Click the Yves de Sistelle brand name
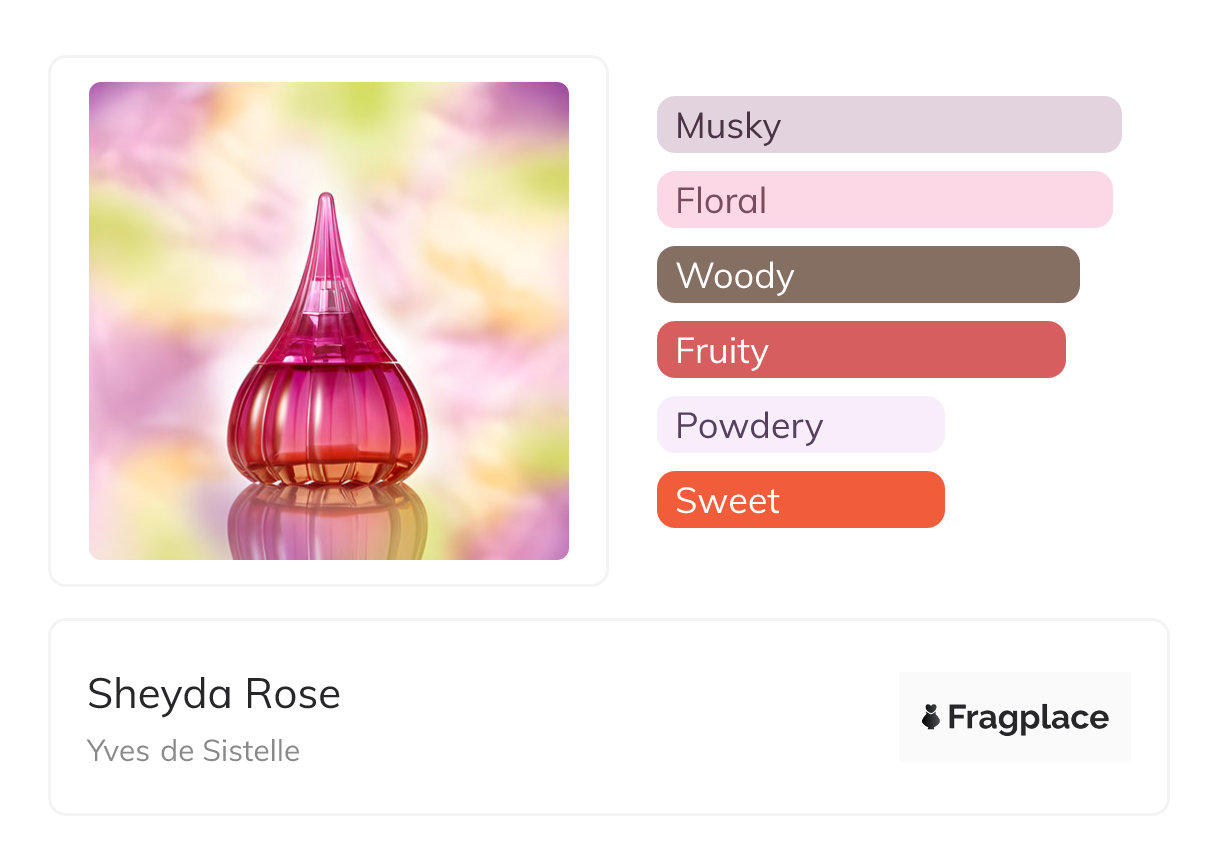This screenshot has height=864, width=1218. [x=193, y=750]
